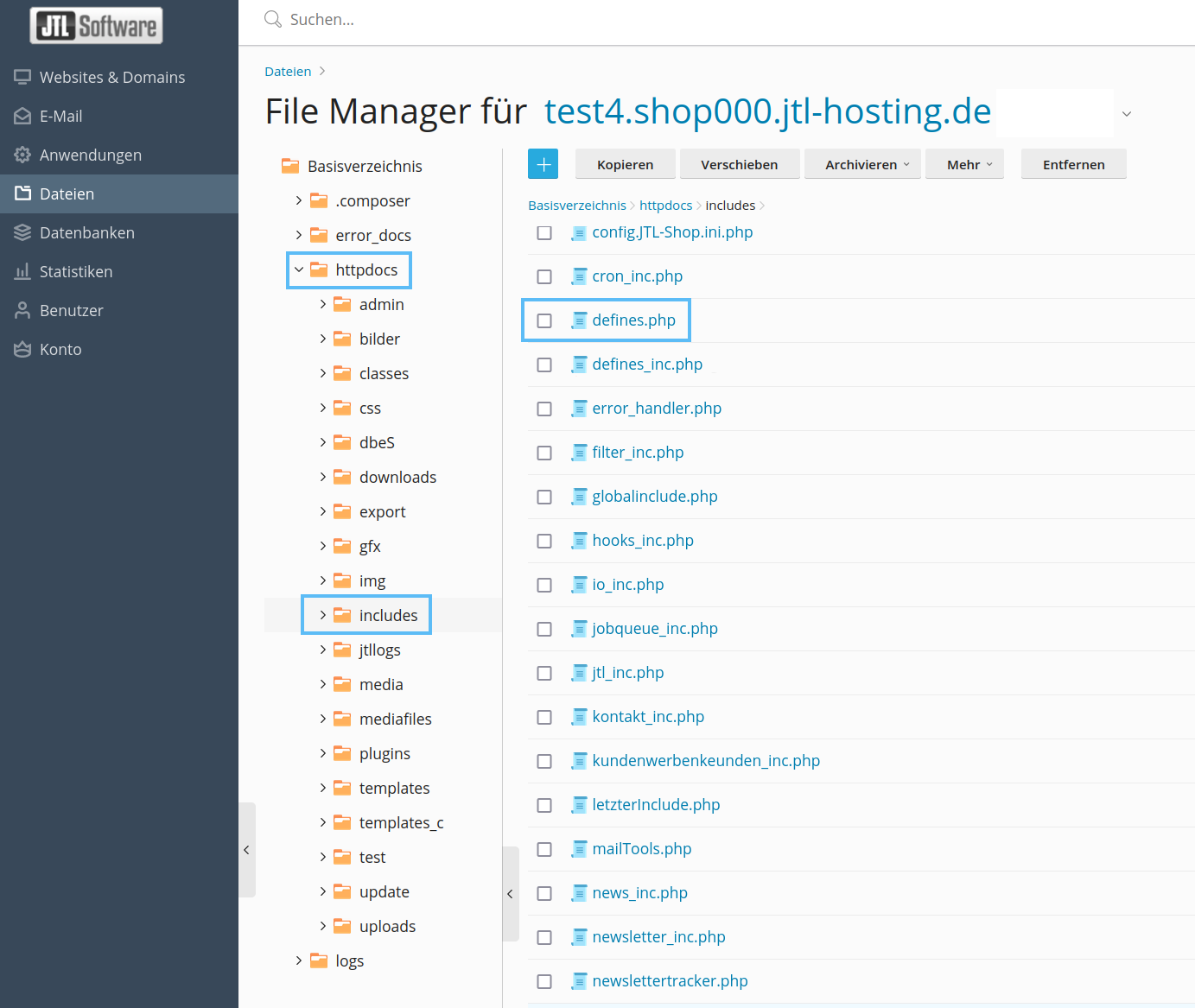Click the file icon of globalinclude.php
This screenshot has height=1008, width=1195.
(x=579, y=497)
